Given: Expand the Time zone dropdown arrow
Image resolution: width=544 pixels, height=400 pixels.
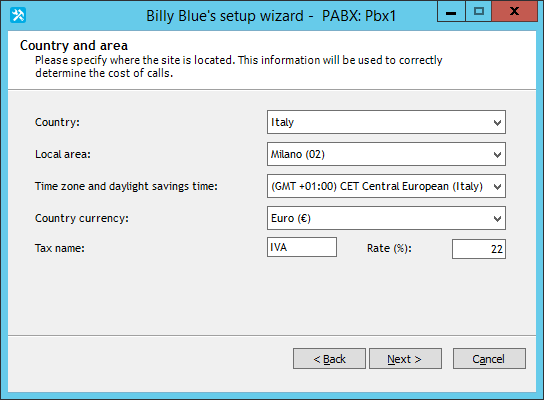Looking at the screenshot, I should [x=497, y=187].
